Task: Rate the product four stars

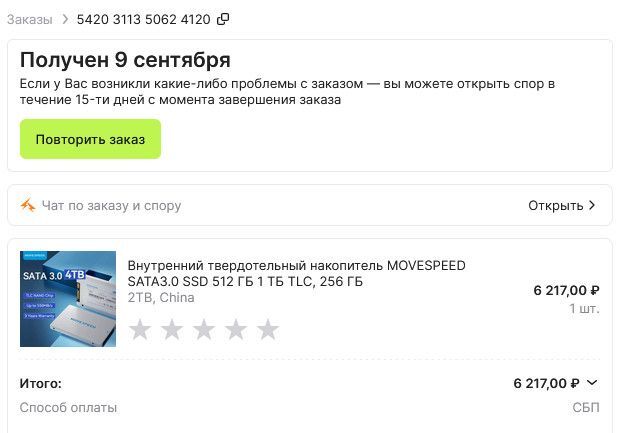Action: (236, 329)
